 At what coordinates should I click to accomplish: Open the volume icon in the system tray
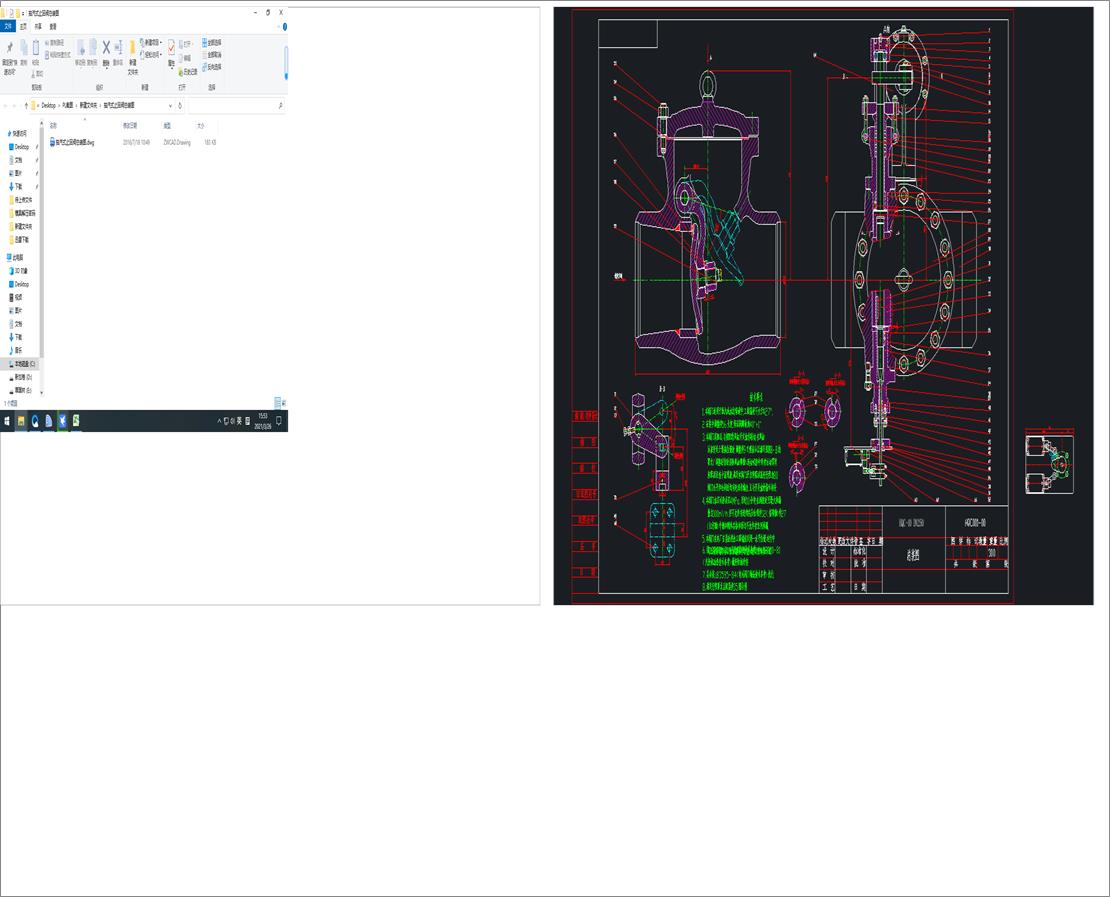tap(231, 420)
